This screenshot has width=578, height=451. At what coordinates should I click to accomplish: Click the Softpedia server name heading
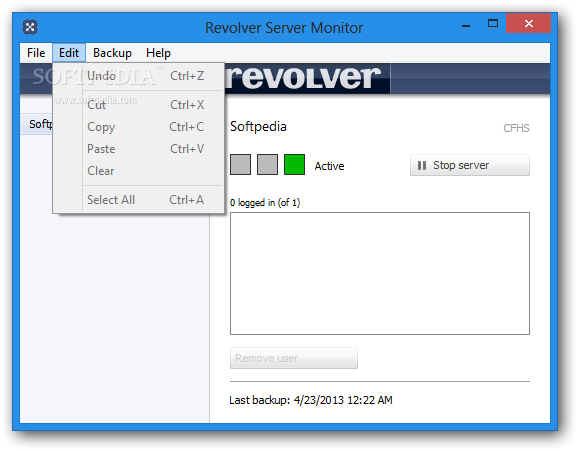click(x=258, y=126)
